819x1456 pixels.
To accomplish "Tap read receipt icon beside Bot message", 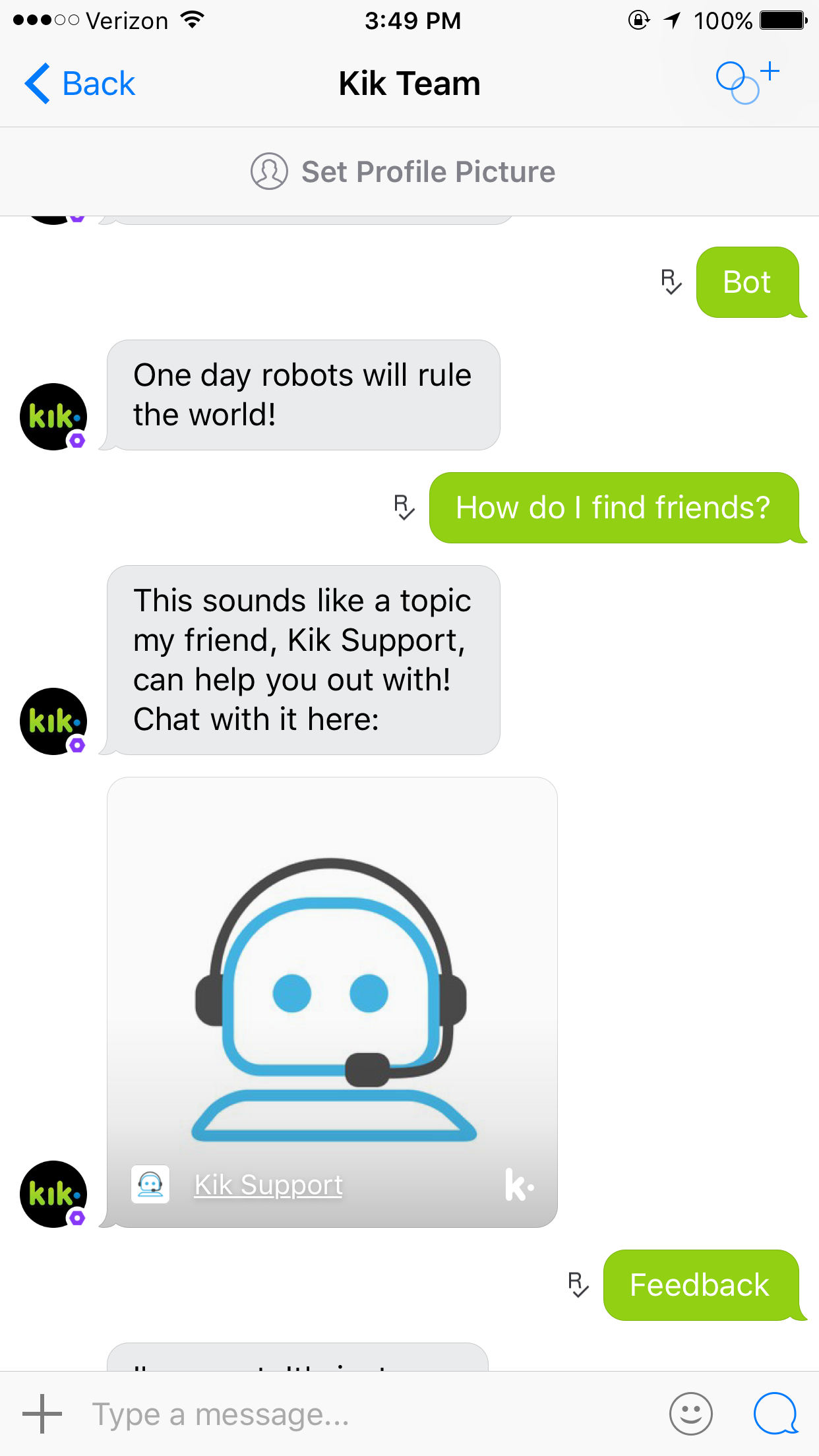I will coord(671,282).
